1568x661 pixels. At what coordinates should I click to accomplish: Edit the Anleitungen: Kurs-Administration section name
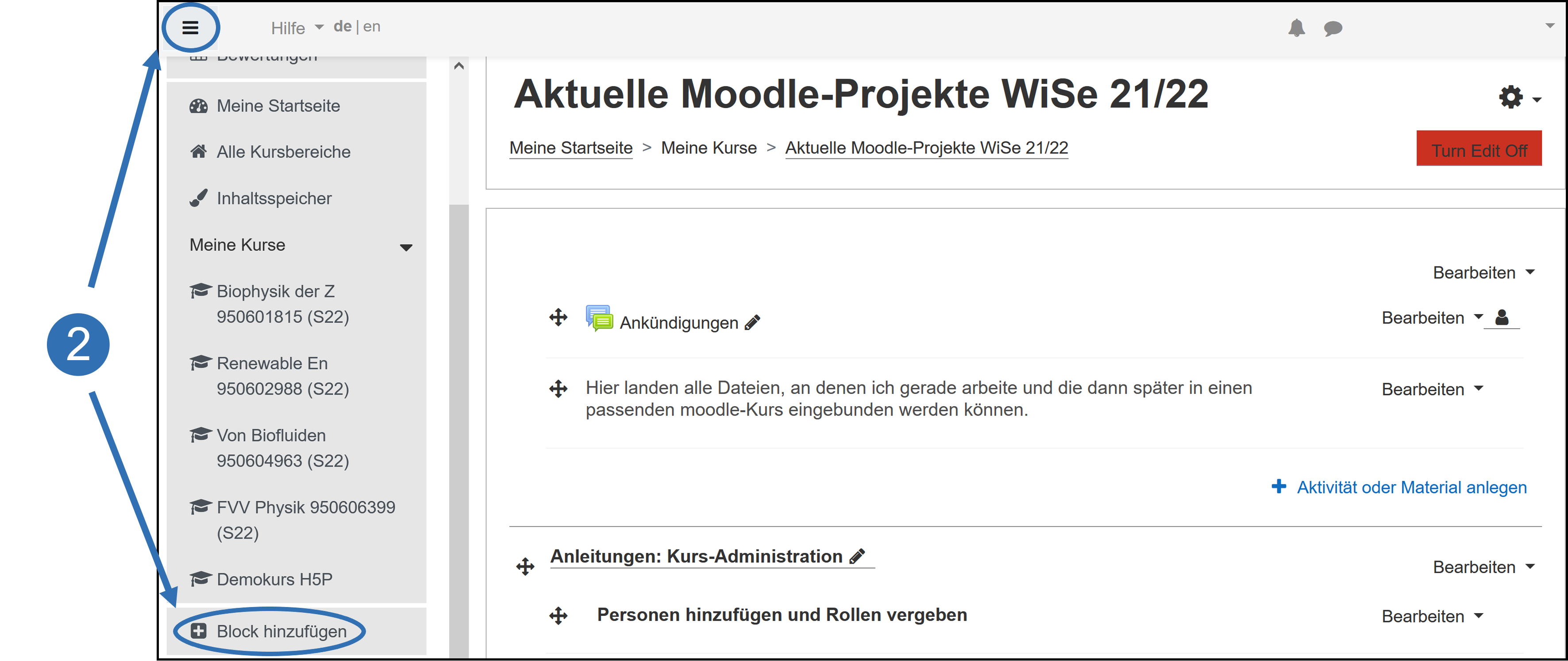point(857,556)
